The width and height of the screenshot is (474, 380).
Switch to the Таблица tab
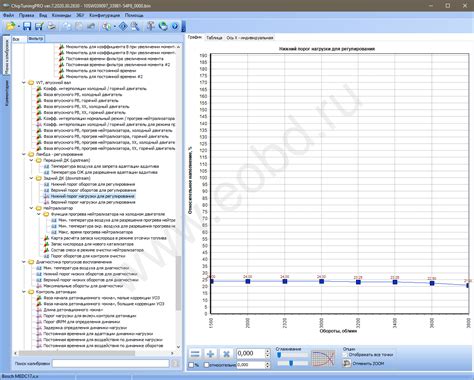point(214,38)
